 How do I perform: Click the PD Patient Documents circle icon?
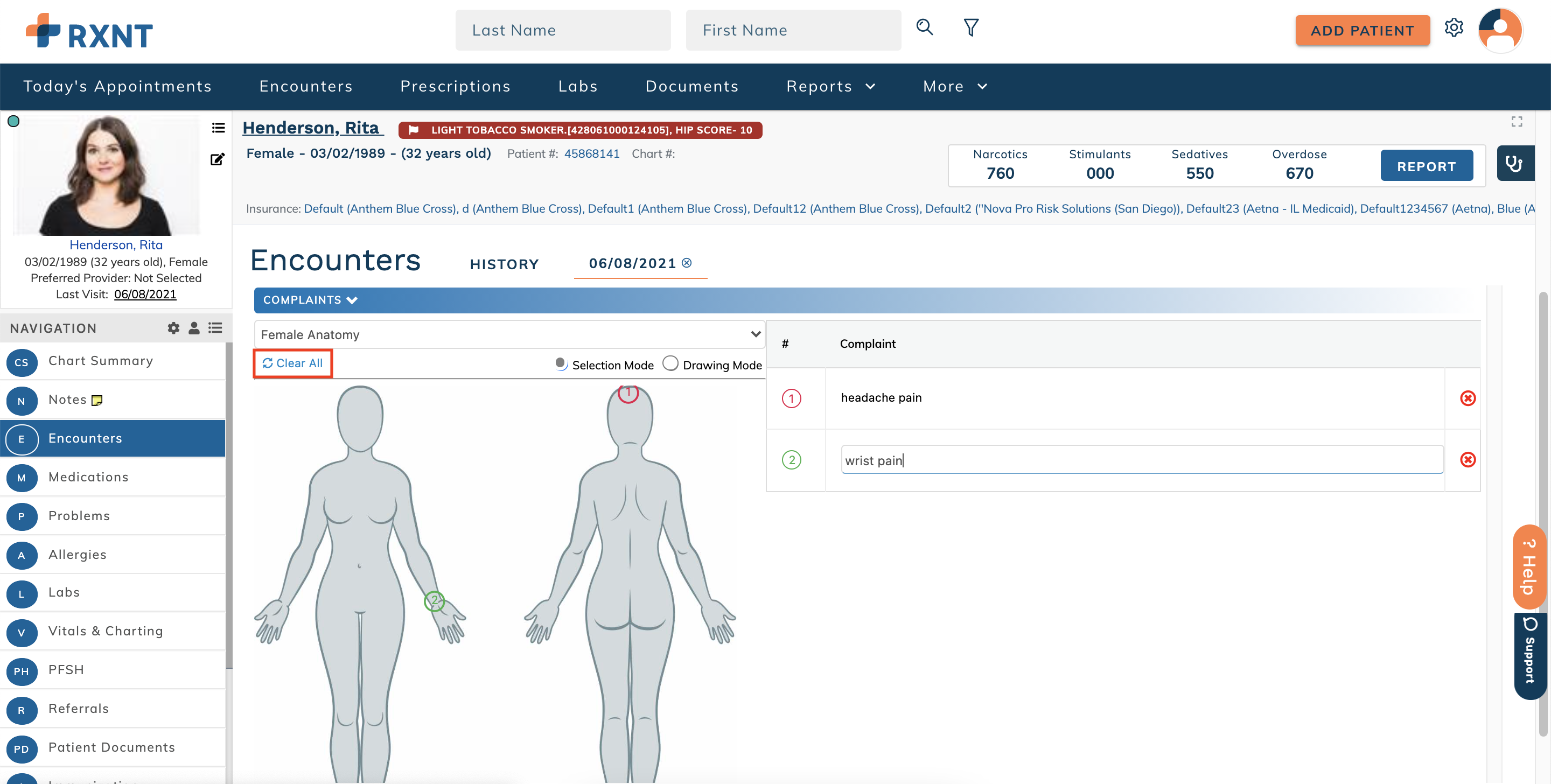(22, 748)
